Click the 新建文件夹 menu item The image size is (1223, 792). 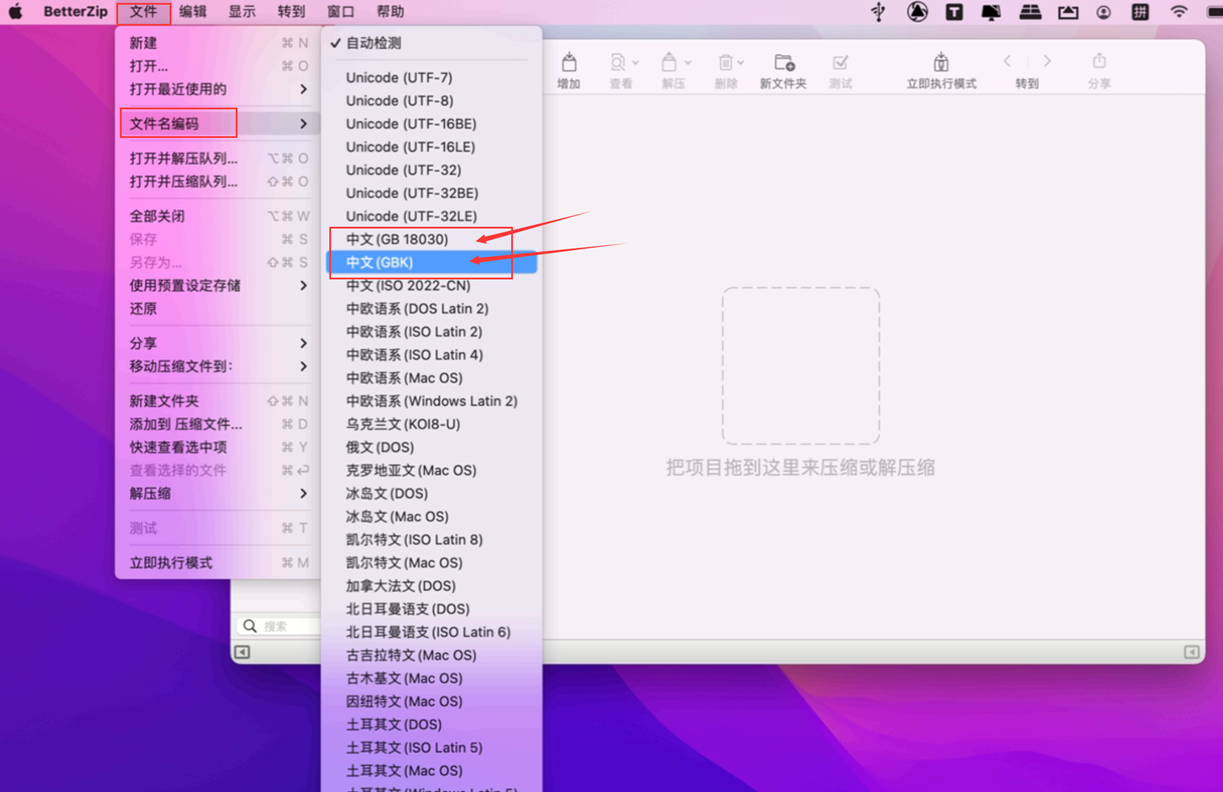(164, 400)
